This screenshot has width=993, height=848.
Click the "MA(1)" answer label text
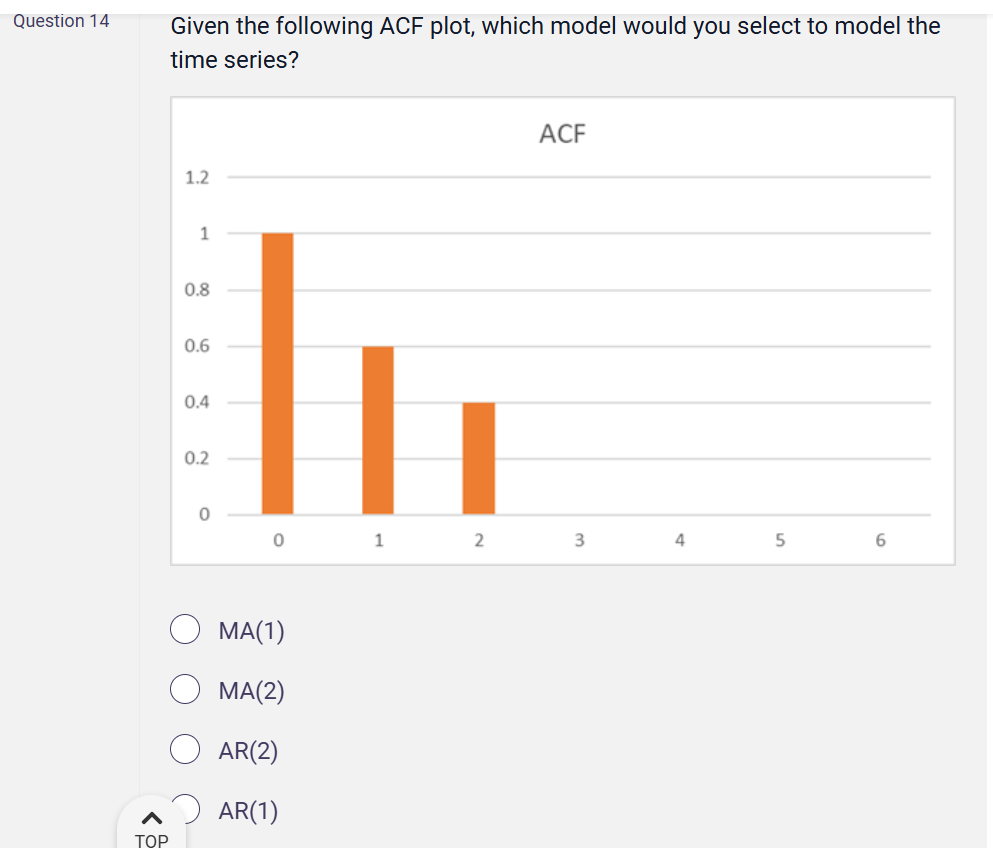pyautogui.click(x=251, y=631)
